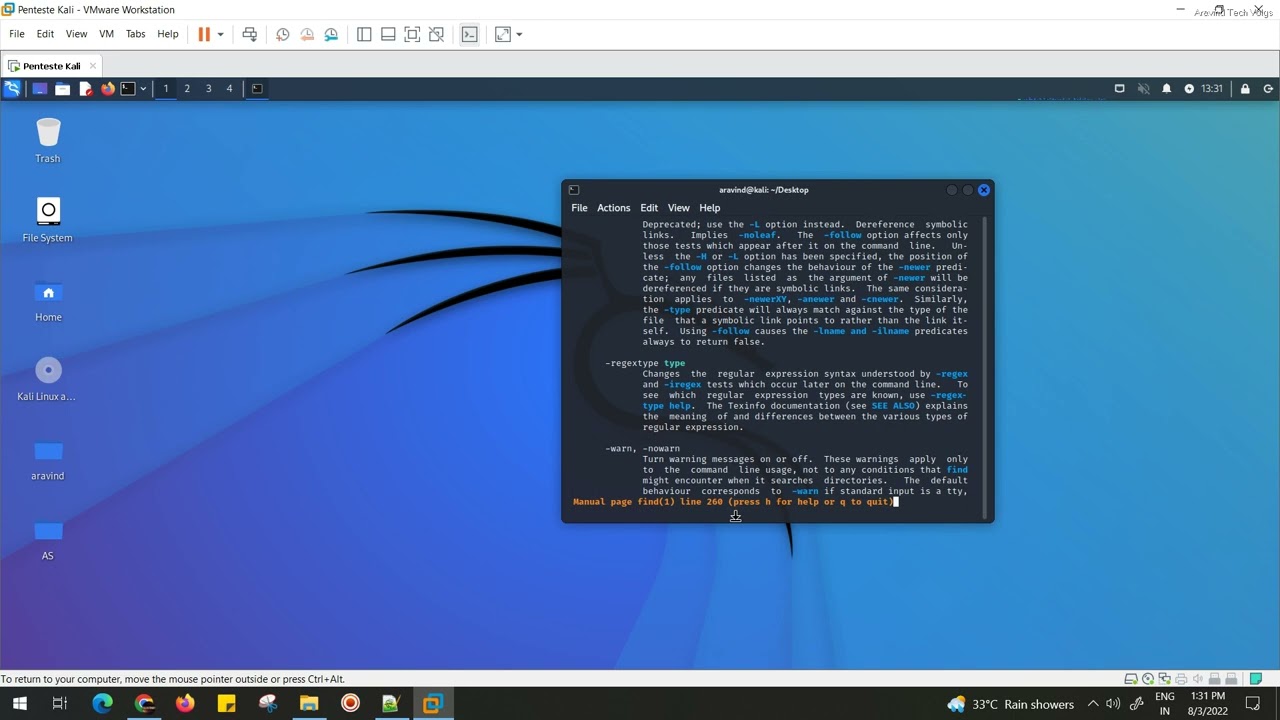
Task: Launch the text editor from Kali panel
Action: tap(85, 88)
